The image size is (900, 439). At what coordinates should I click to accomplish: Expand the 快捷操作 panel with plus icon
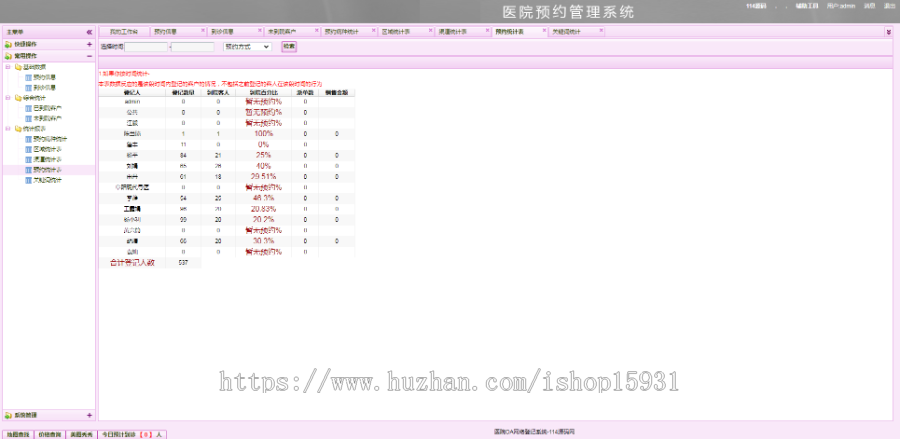click(89, 44)
